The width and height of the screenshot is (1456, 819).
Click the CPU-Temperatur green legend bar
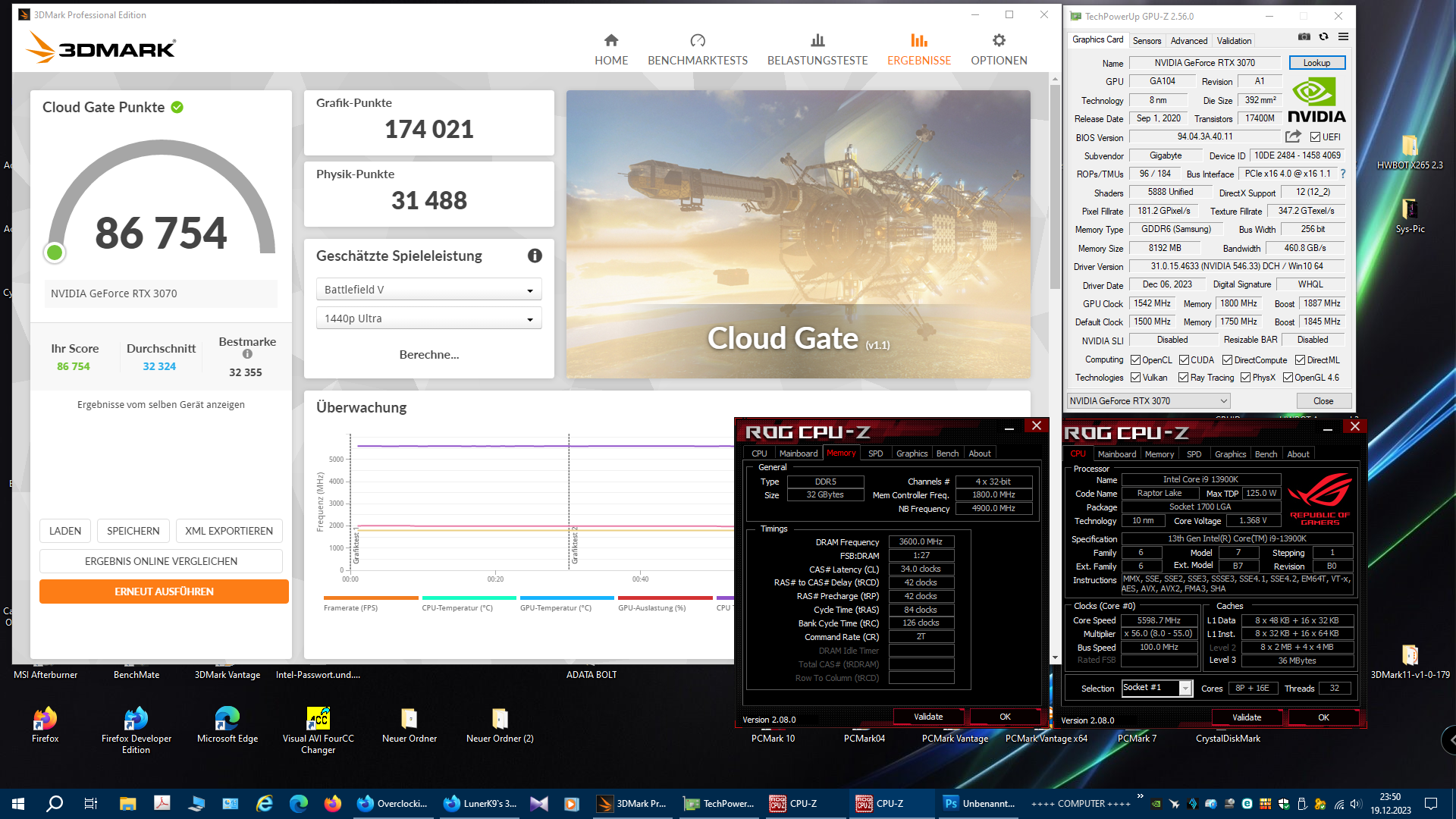(469, 598)
